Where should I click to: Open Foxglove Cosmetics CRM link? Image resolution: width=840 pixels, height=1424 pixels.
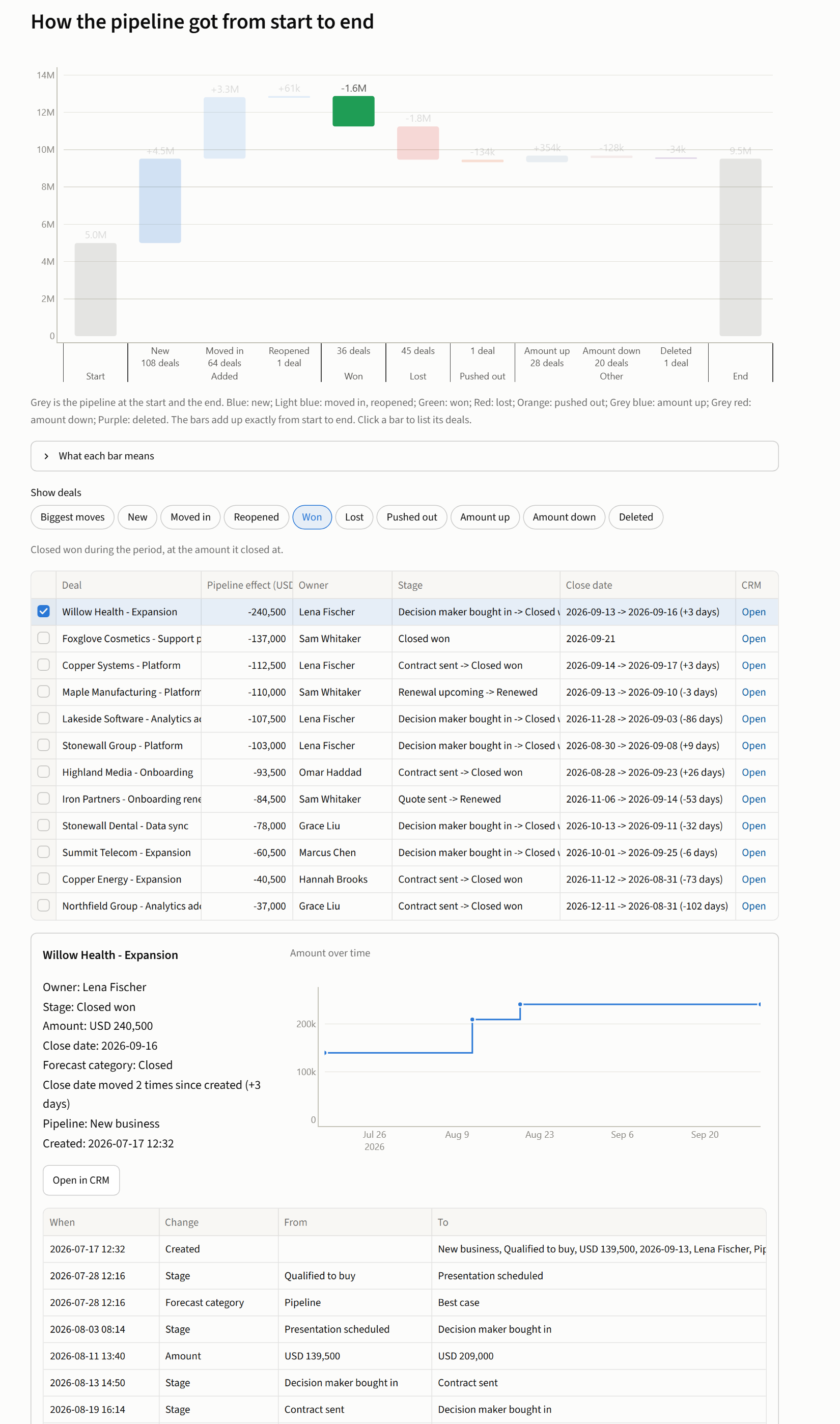point(753,639)
